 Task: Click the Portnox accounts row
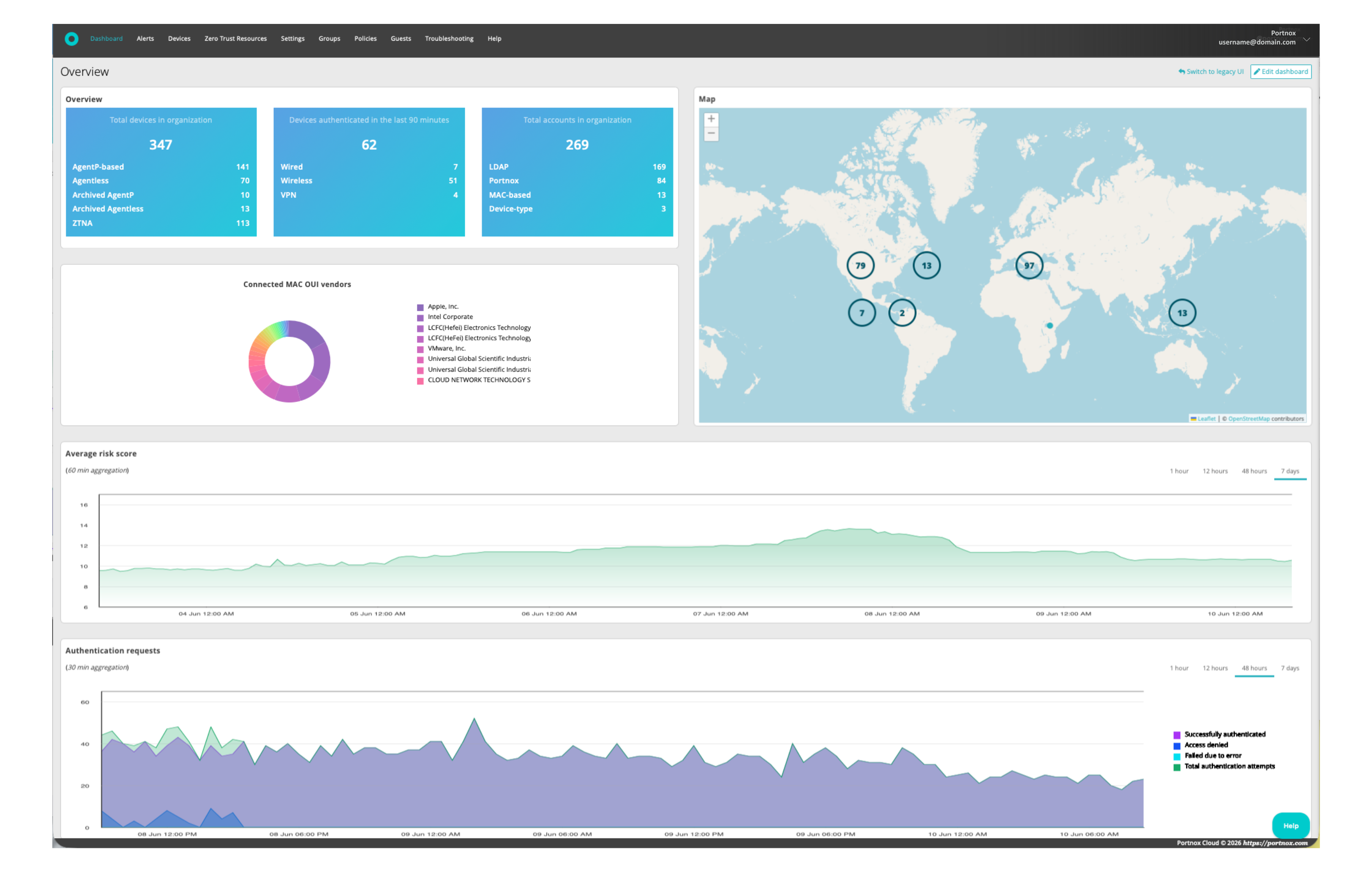coord(576,181)
